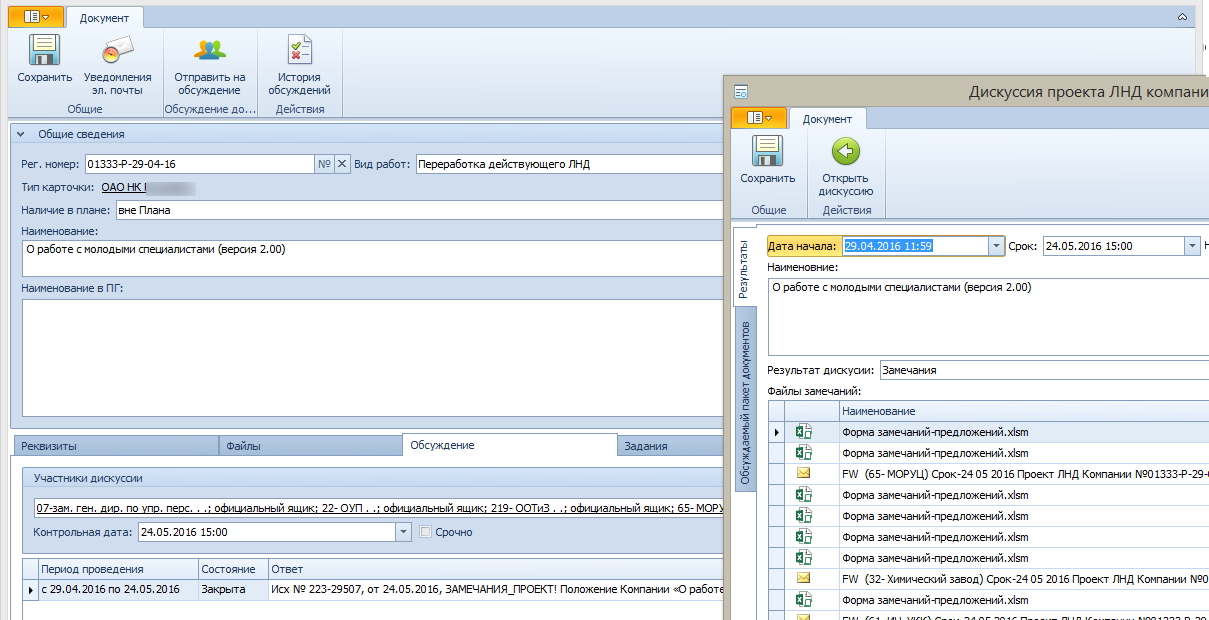Click the Наименовние text box in Дискуссия window
The height and width of the screenshot is (620, 1209).
(988, 315)
